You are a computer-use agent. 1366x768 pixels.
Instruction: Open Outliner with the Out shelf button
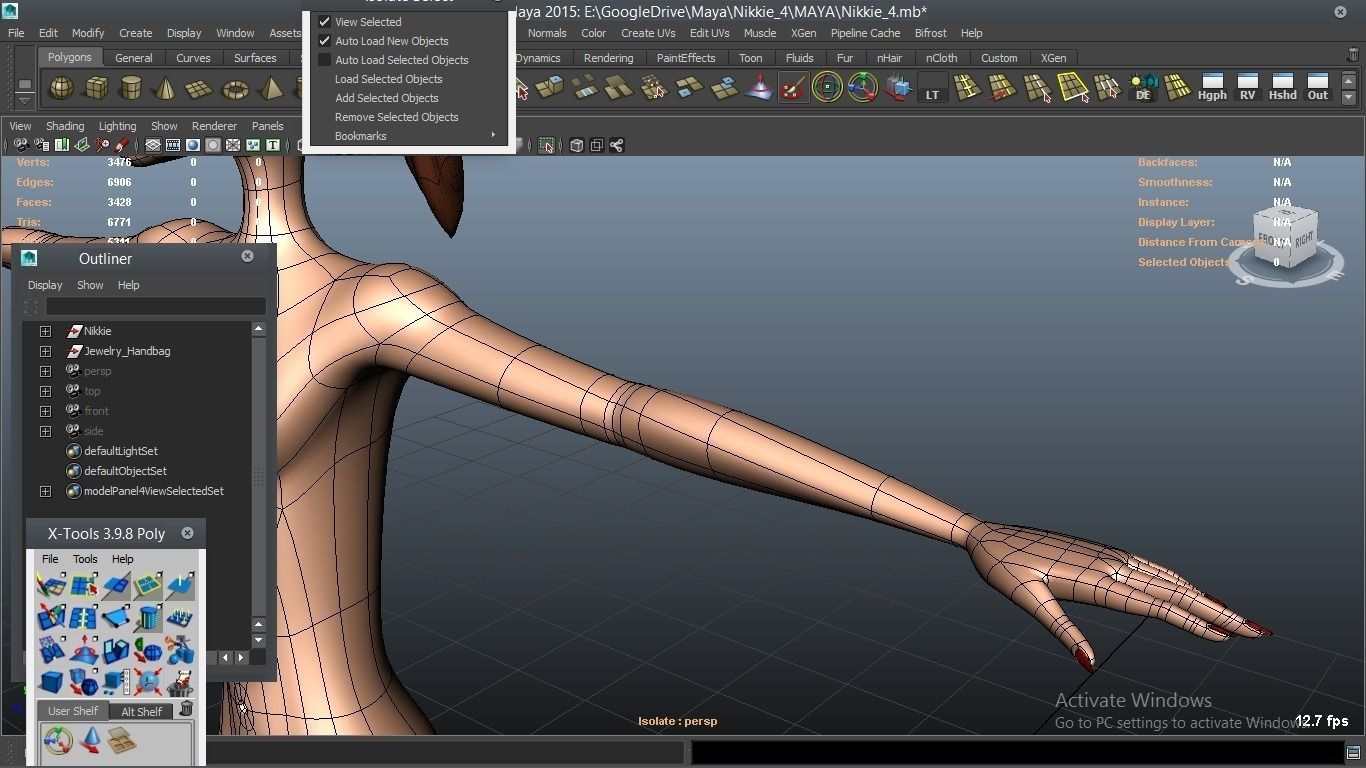tap(1318, 88)
